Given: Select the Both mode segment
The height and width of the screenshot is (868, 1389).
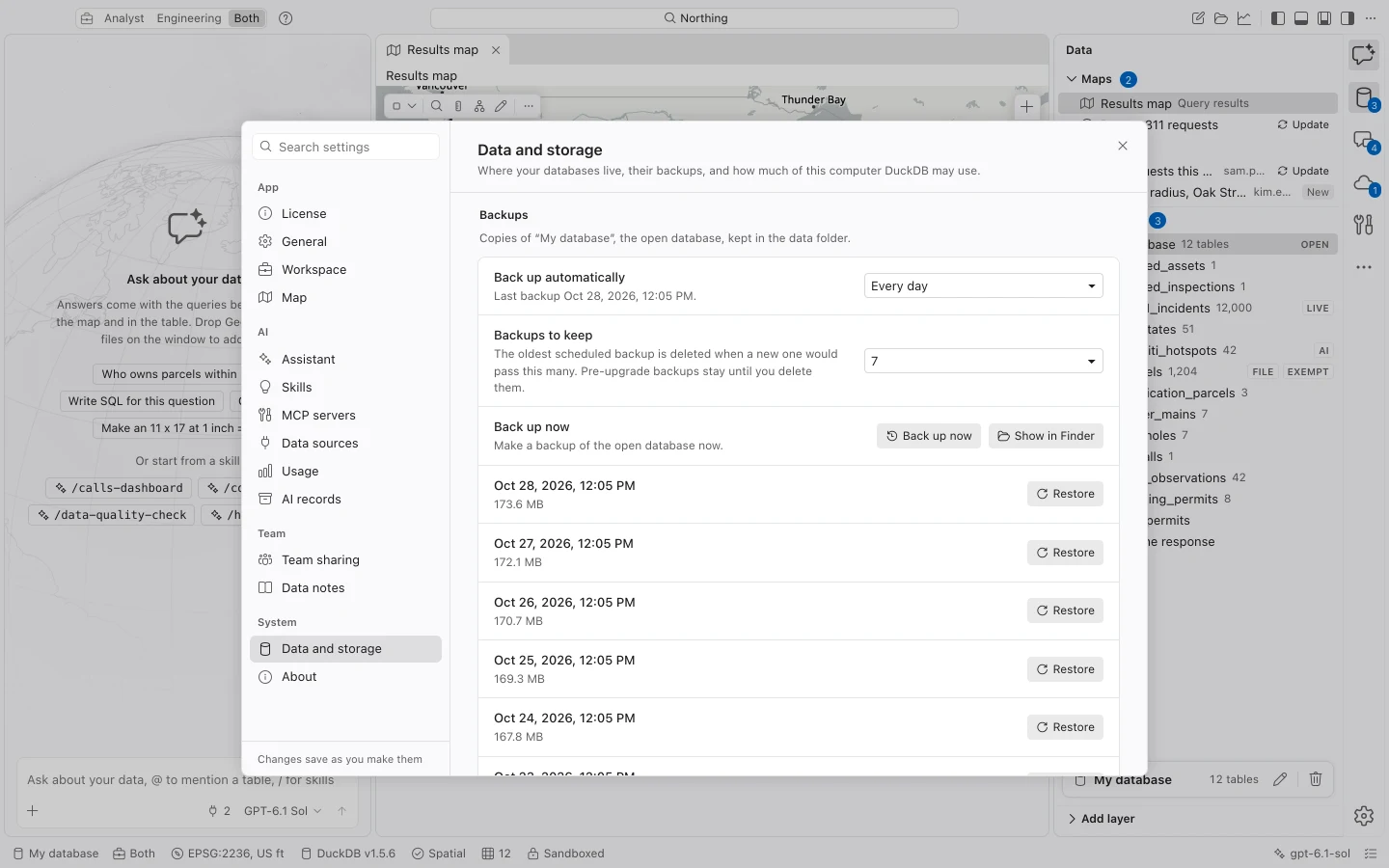Looking at the screenshot, I should [247, 18].
